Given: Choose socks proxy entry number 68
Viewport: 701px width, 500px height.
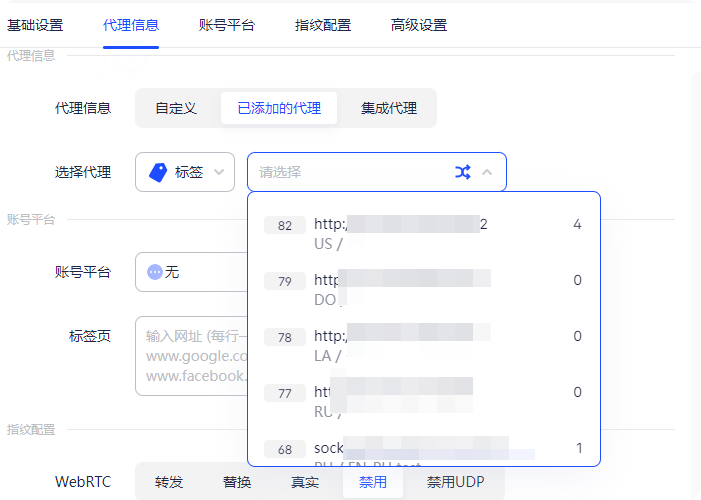Looking at the screenshot, I should pyautogui.click(x=423, y=449).
